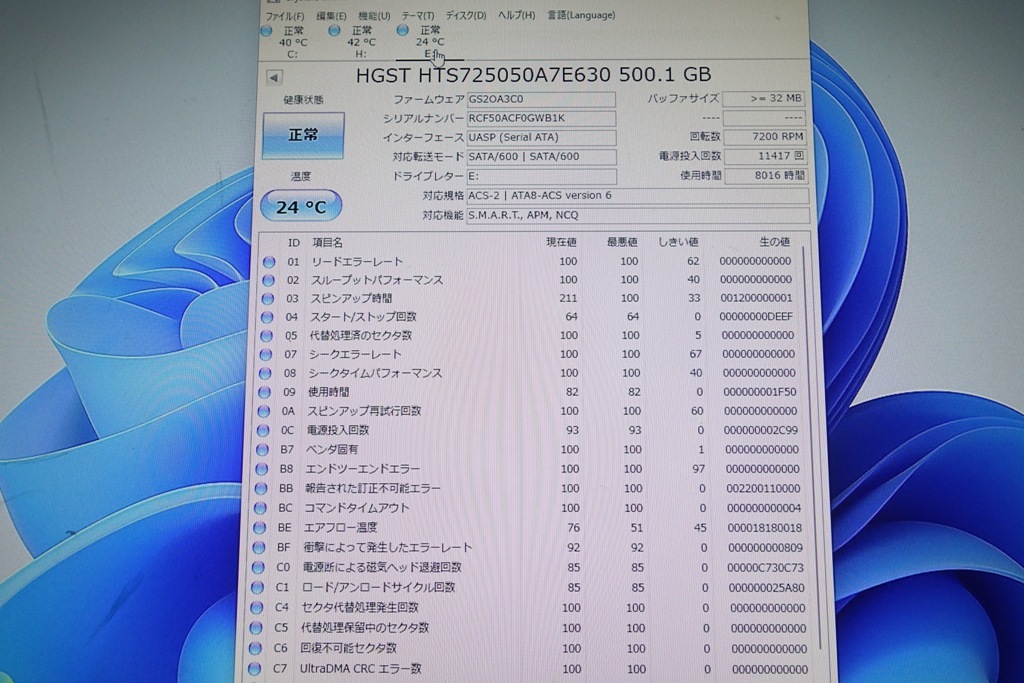Click status dot for 05 代替処理済のセクタ数

point(266,336)
